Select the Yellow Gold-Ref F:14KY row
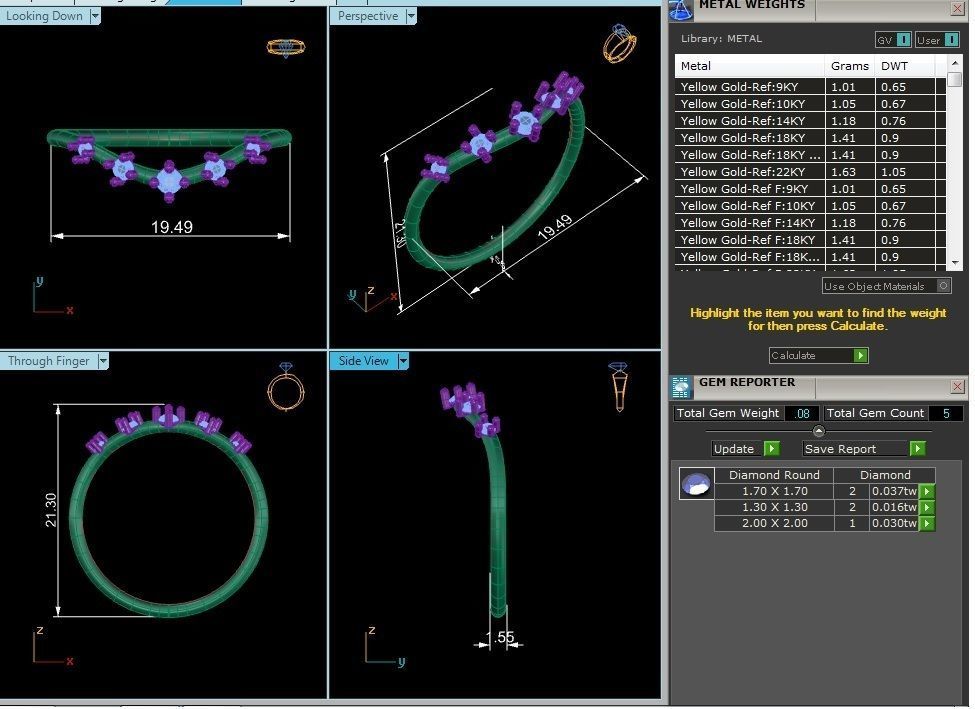This screenshot has height=709, width=975. pos(810,223)
